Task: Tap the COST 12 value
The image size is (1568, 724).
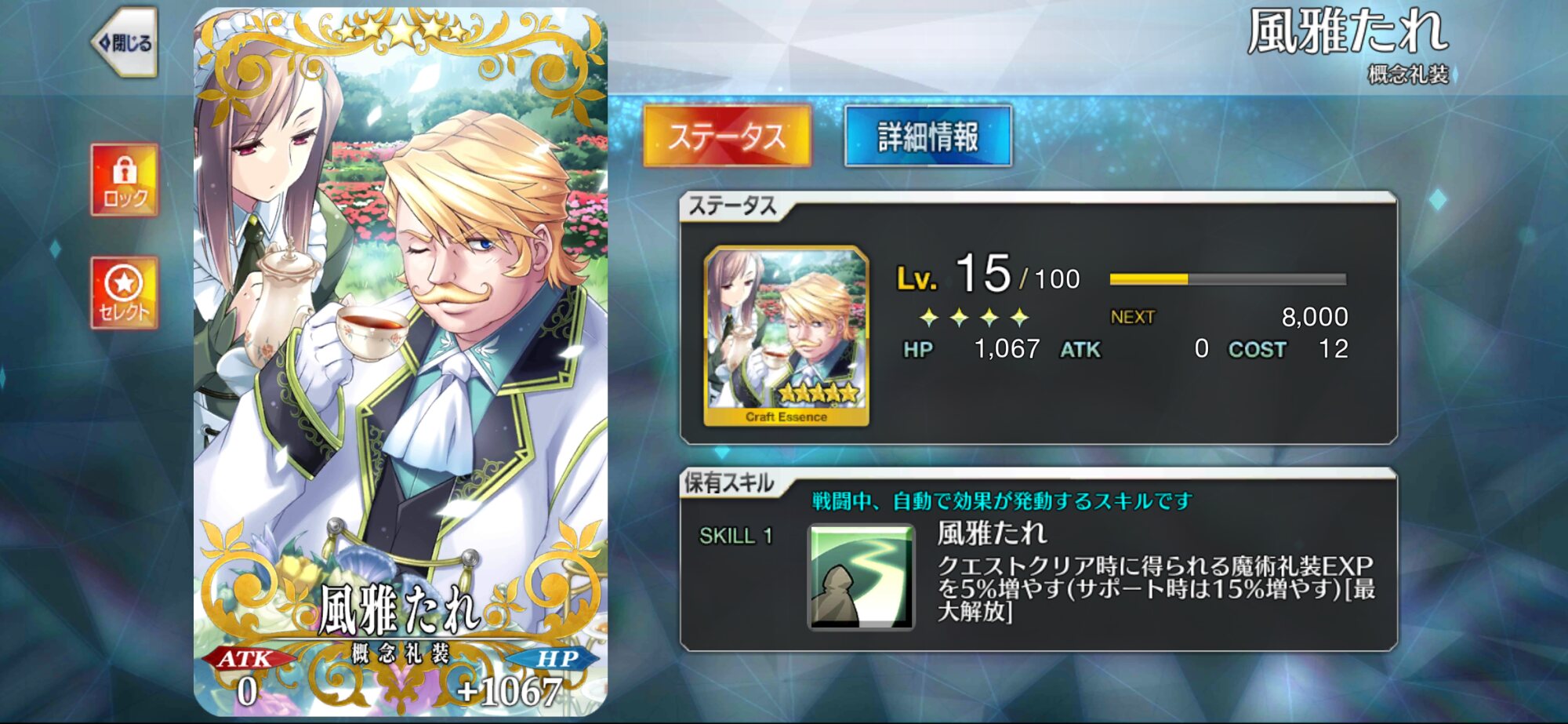Action: coord(1288,349)
